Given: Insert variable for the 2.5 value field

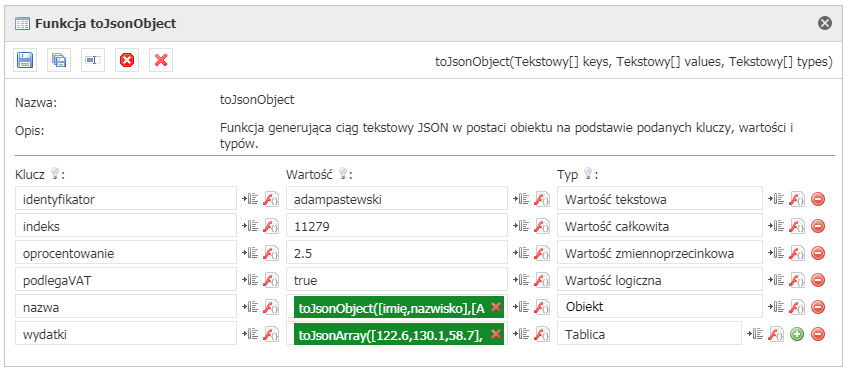Looking at the screenshot, I should (x=521, y=253).
